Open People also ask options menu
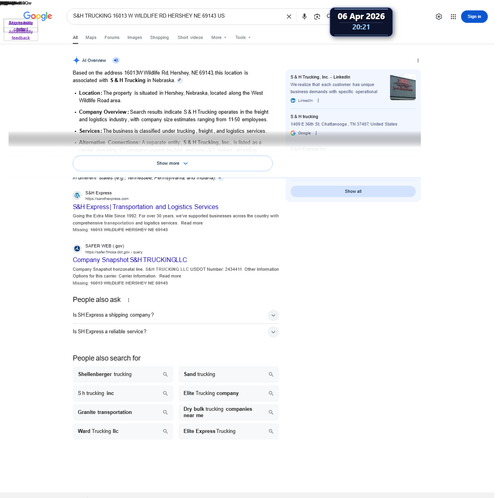The width and height of the screenshot is (500, 498). click(128, 300)
